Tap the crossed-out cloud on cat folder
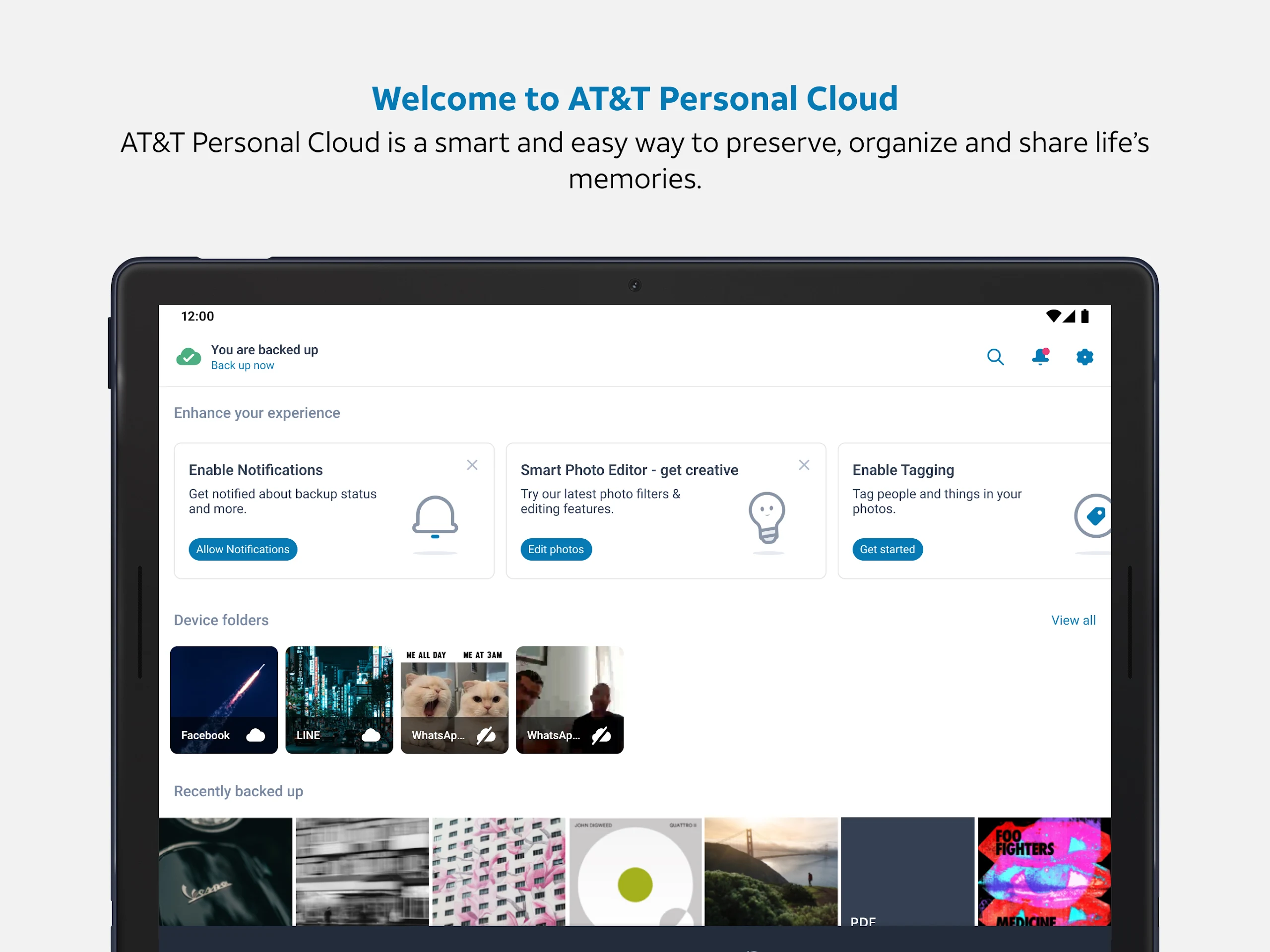The image size is (1270, 952). [486, 736]
